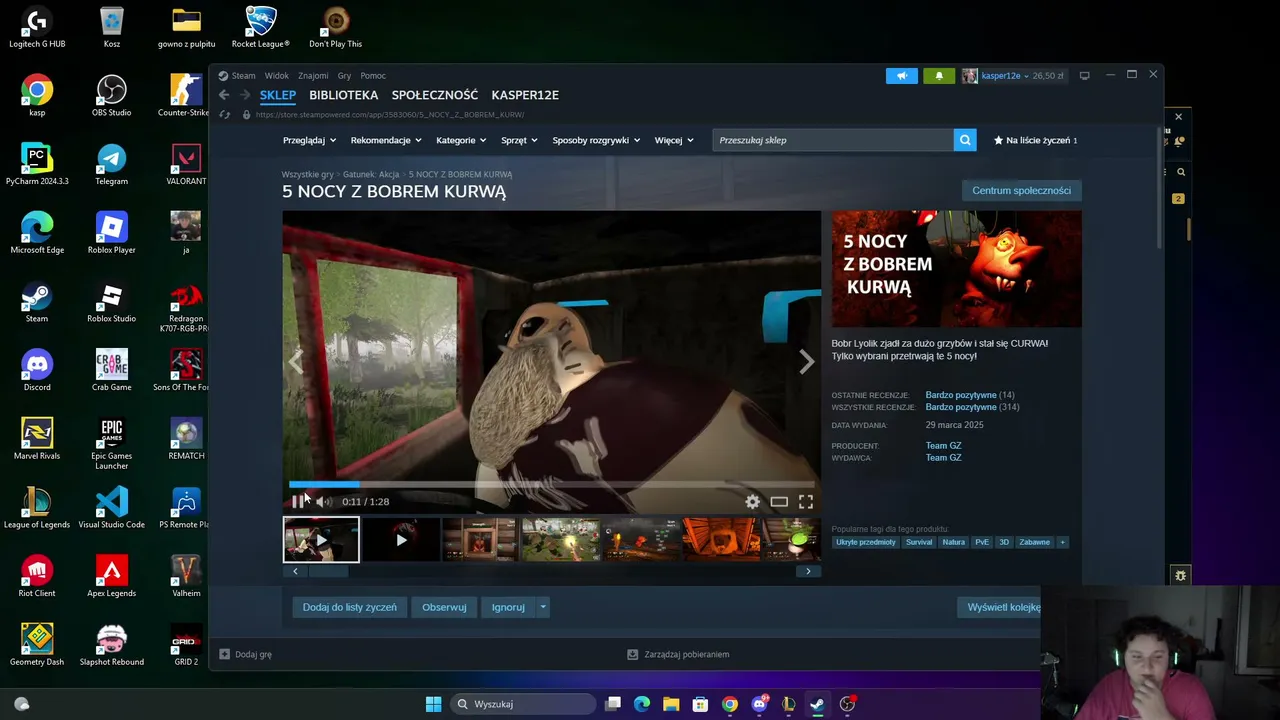Click Dodaj do listy życzeń button

click(x=350, y=607)
